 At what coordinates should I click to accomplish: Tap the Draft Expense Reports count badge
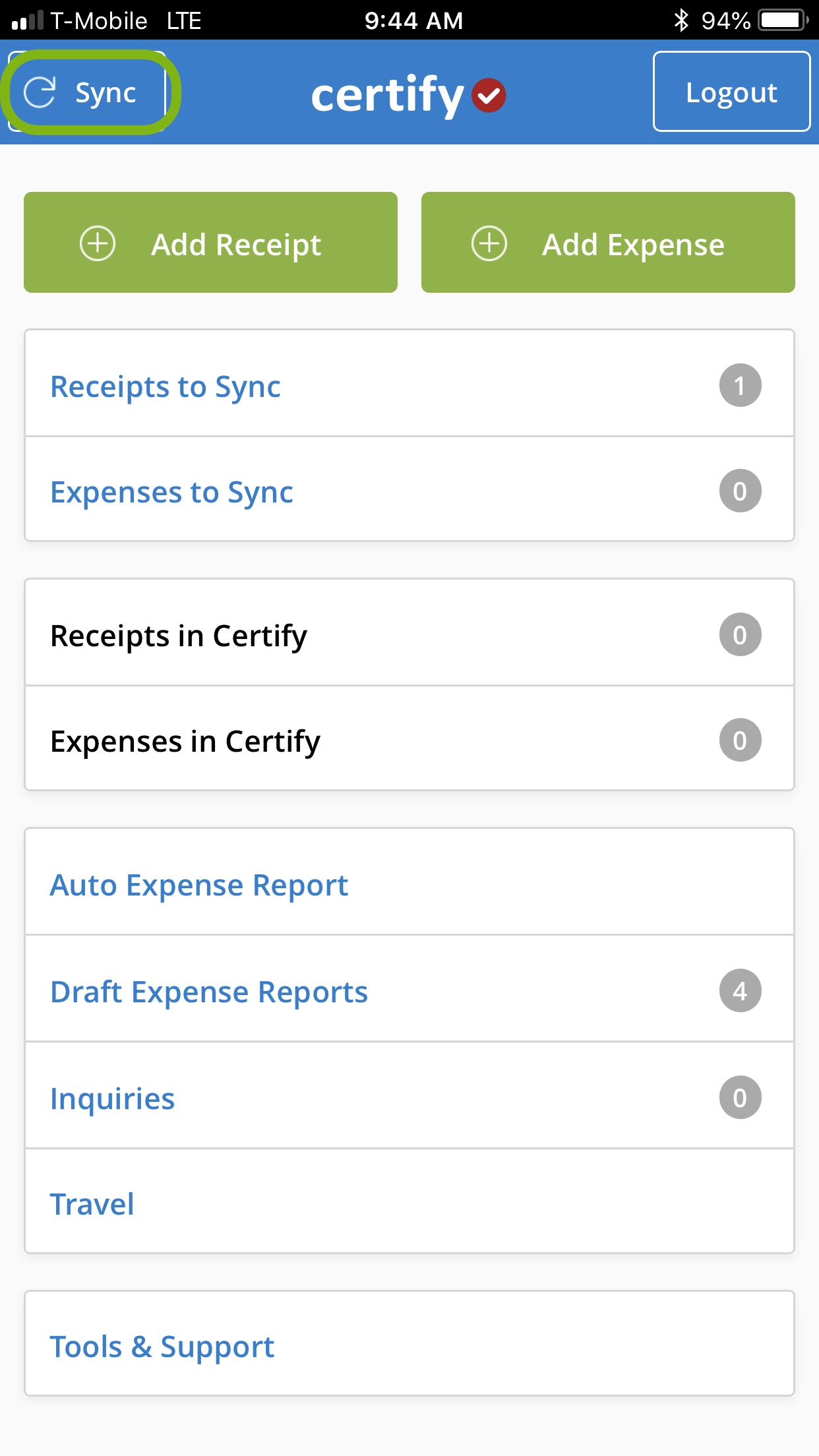740,990
